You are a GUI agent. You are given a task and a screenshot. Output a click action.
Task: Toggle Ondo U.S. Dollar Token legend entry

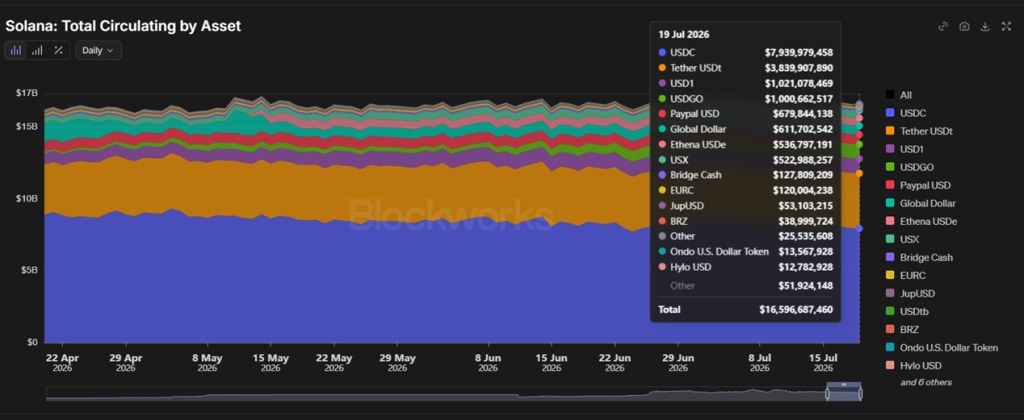[941, 347]
